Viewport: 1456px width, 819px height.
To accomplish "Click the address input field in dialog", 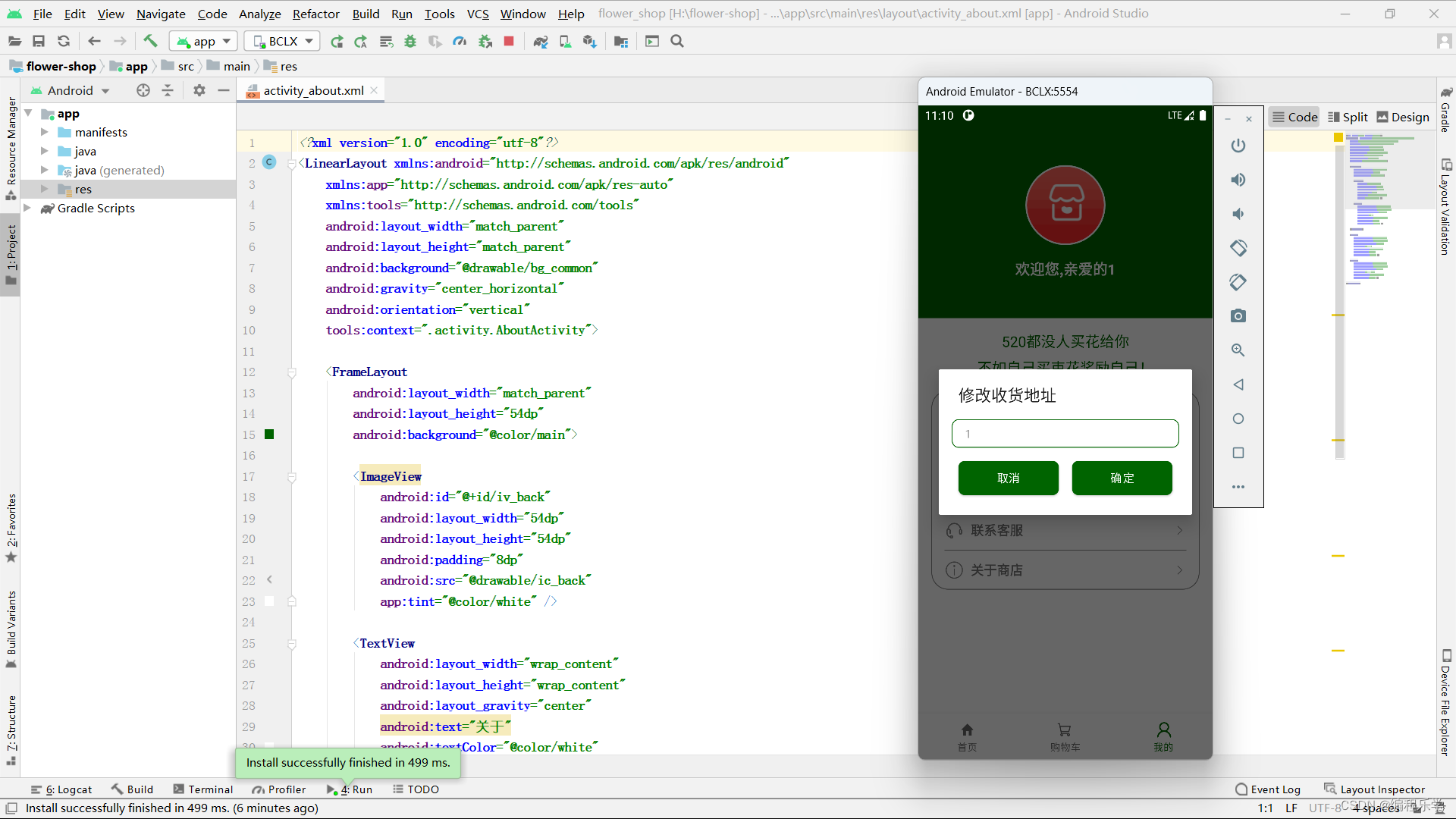I will [x=1065, y=434].
